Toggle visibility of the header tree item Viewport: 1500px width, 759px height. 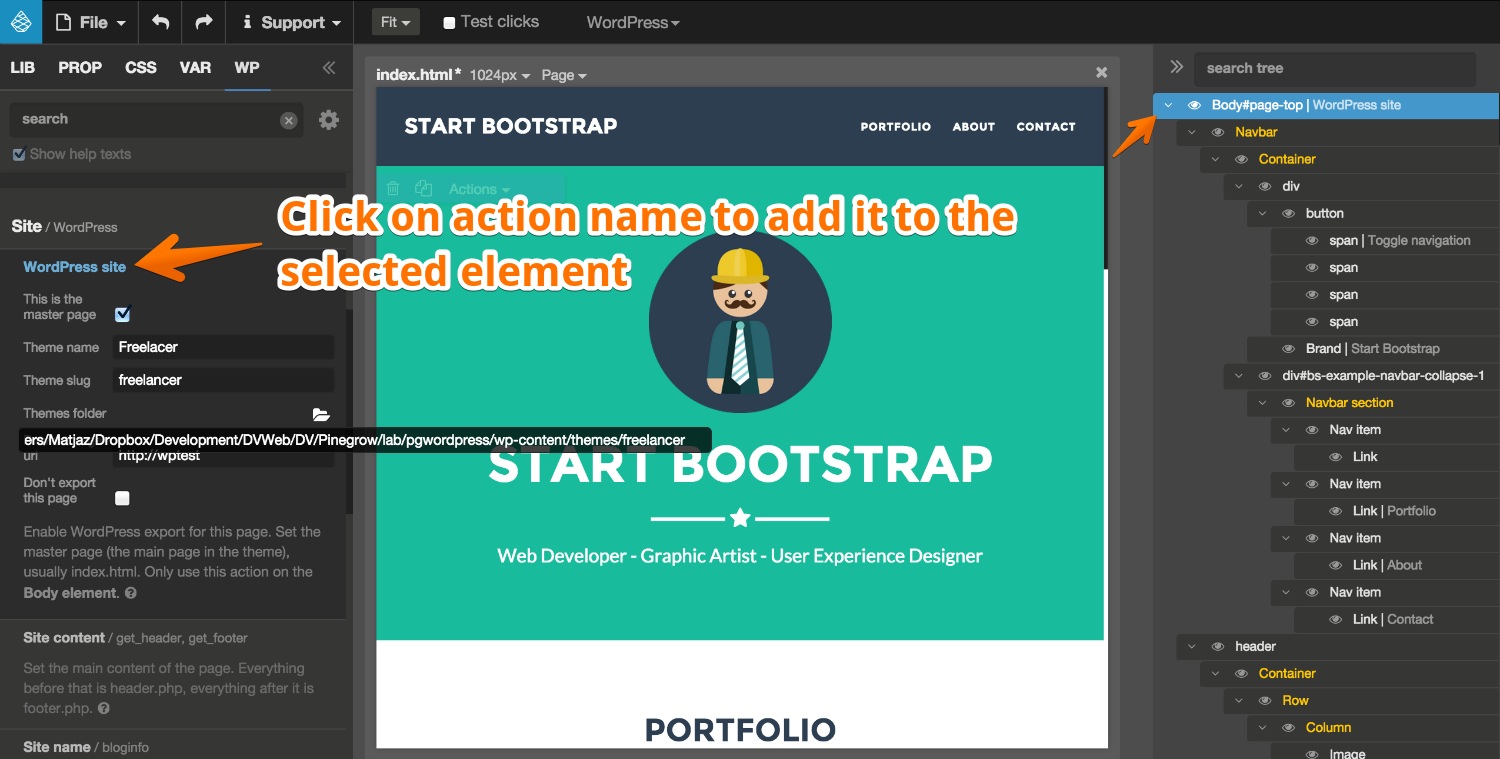[x=1218, y=646]
